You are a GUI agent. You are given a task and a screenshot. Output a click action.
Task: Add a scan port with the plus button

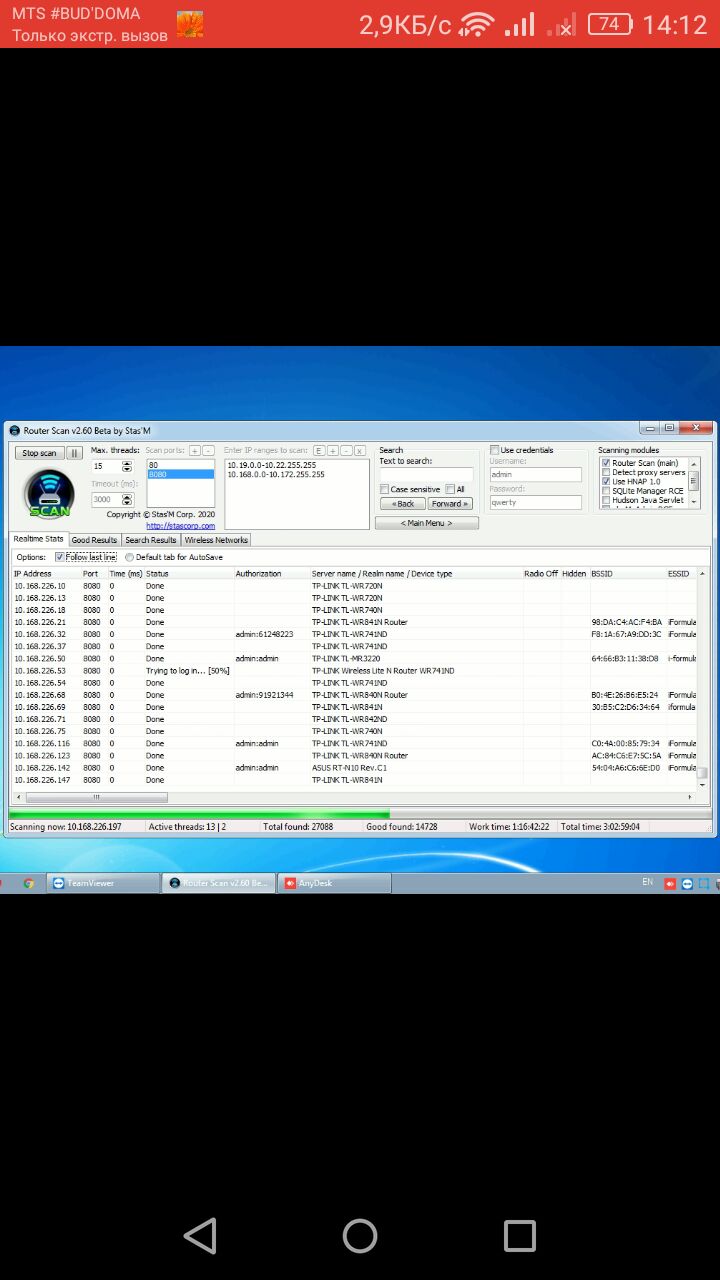coord(195,451)
